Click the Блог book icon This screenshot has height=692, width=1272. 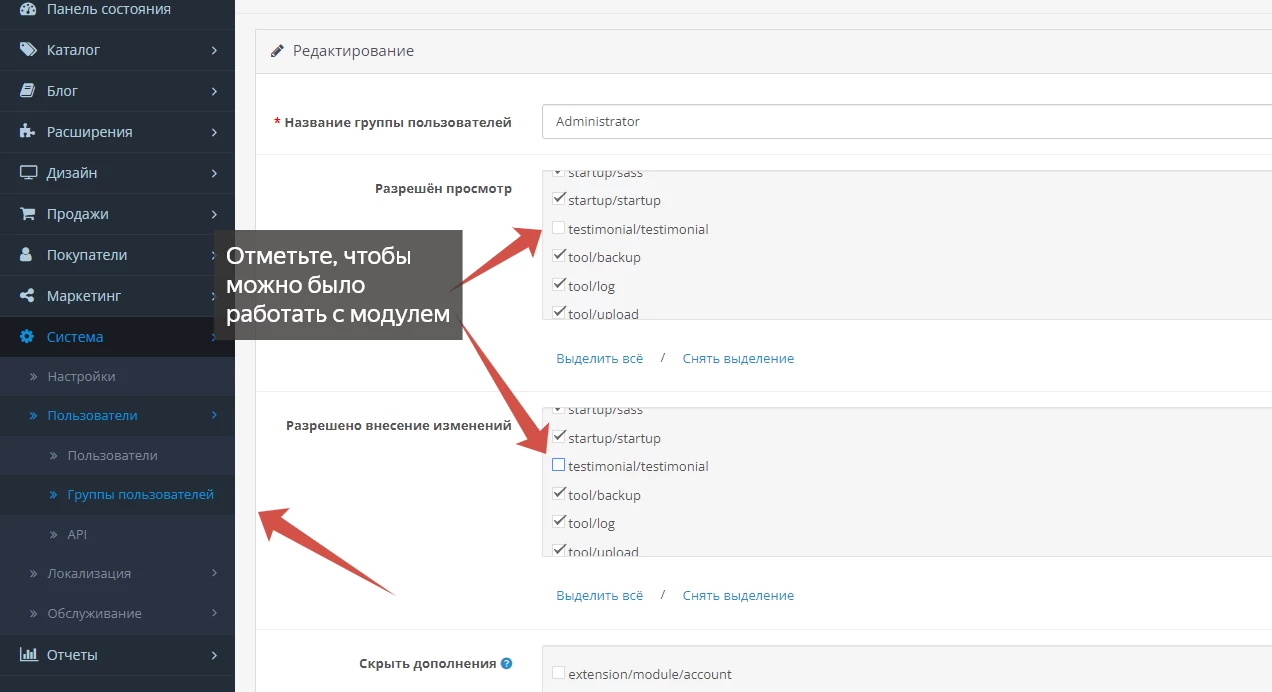(28, 91)
